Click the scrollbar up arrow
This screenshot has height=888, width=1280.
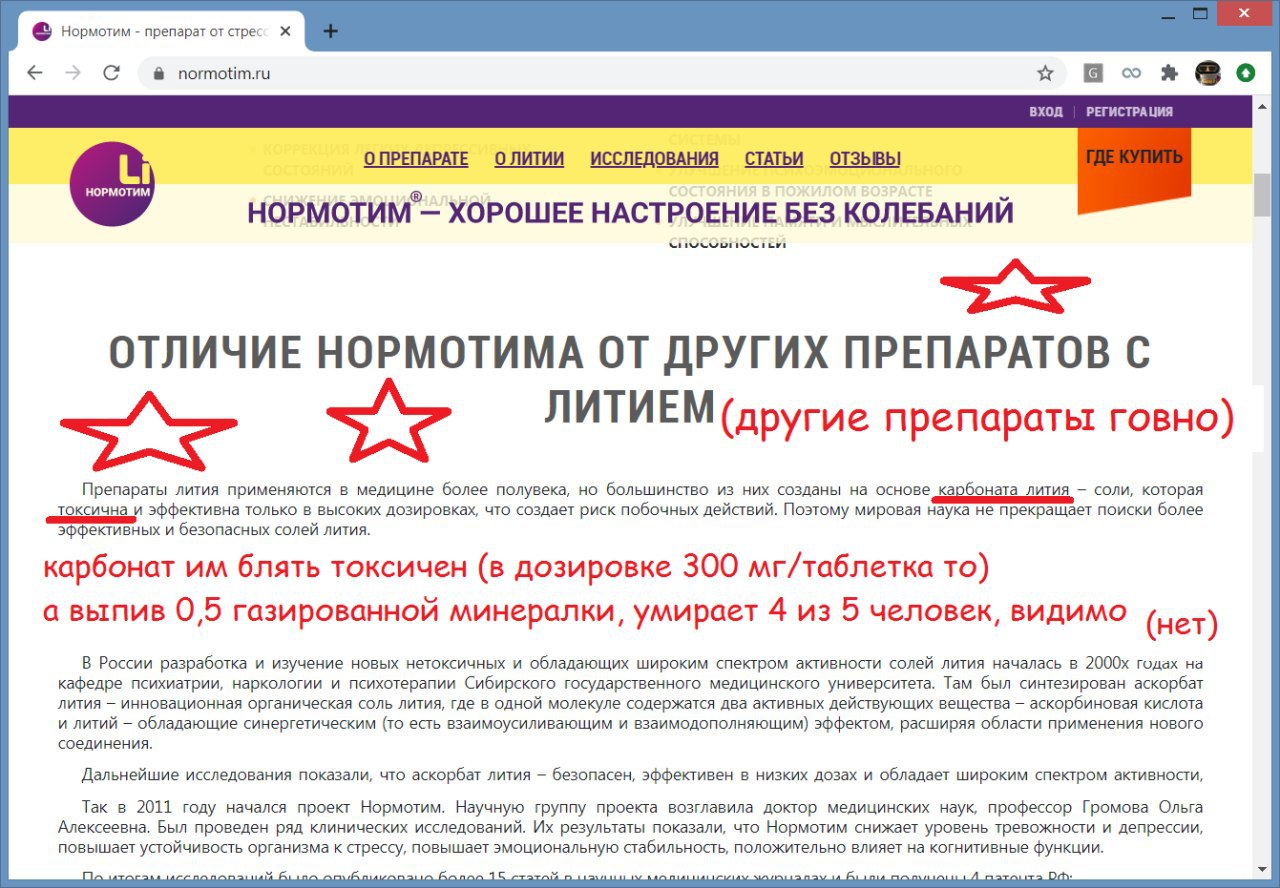(1262, 105)
